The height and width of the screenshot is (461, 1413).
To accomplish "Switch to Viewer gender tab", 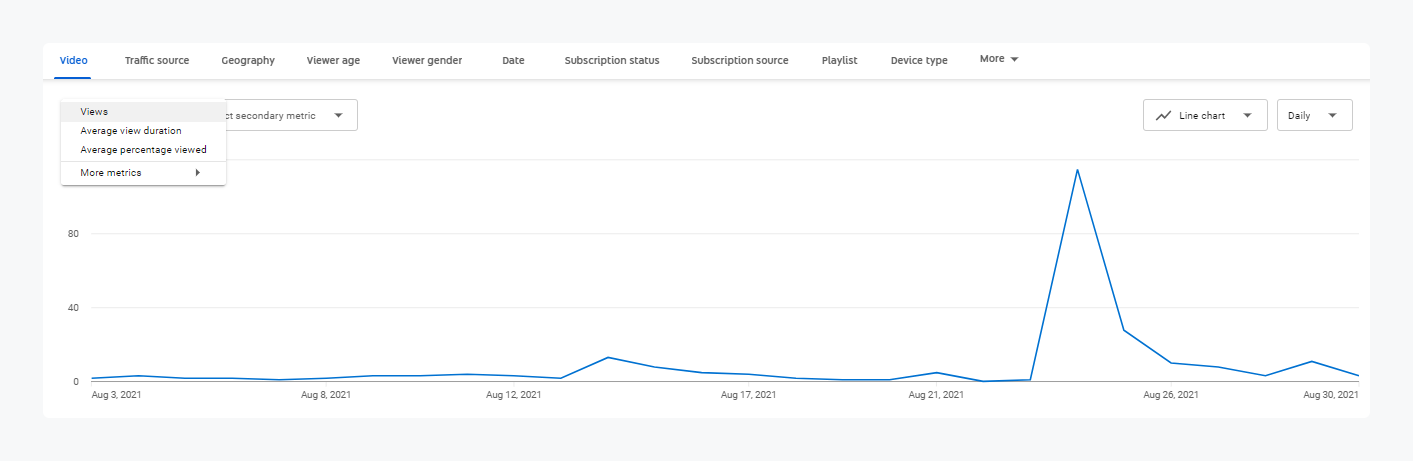I will 427,60.
